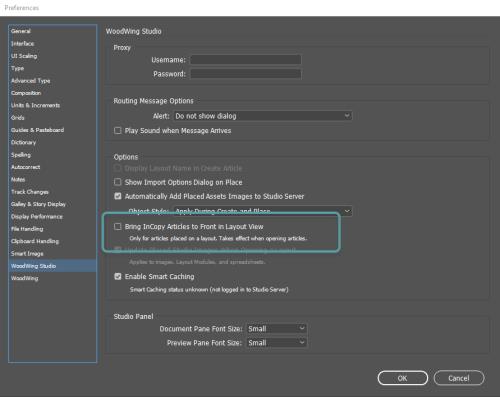Select File Handling category

coord(27,229)
